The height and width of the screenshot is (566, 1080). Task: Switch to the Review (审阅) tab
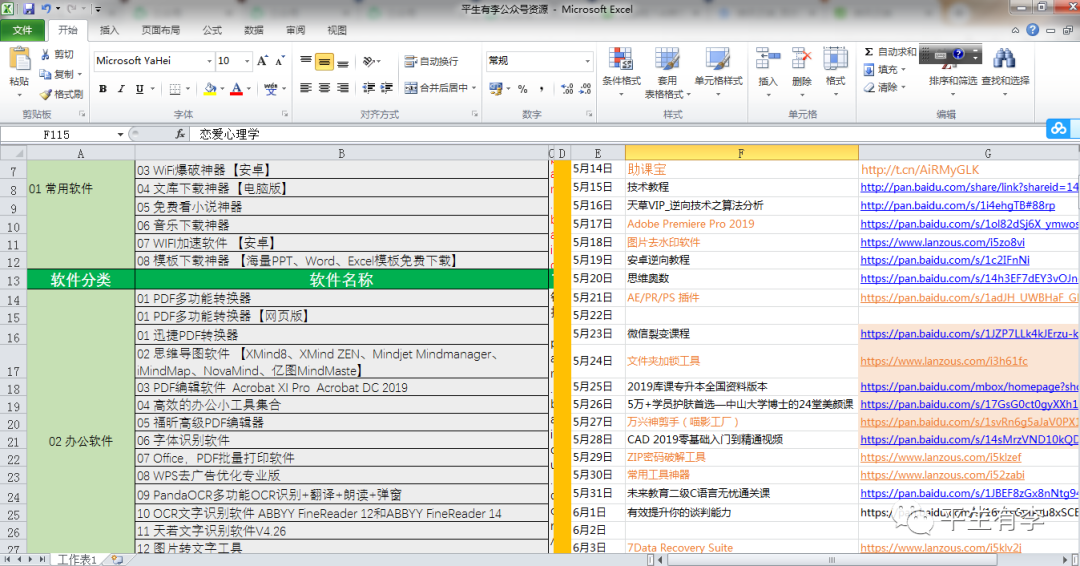click(x=295, y=30)
